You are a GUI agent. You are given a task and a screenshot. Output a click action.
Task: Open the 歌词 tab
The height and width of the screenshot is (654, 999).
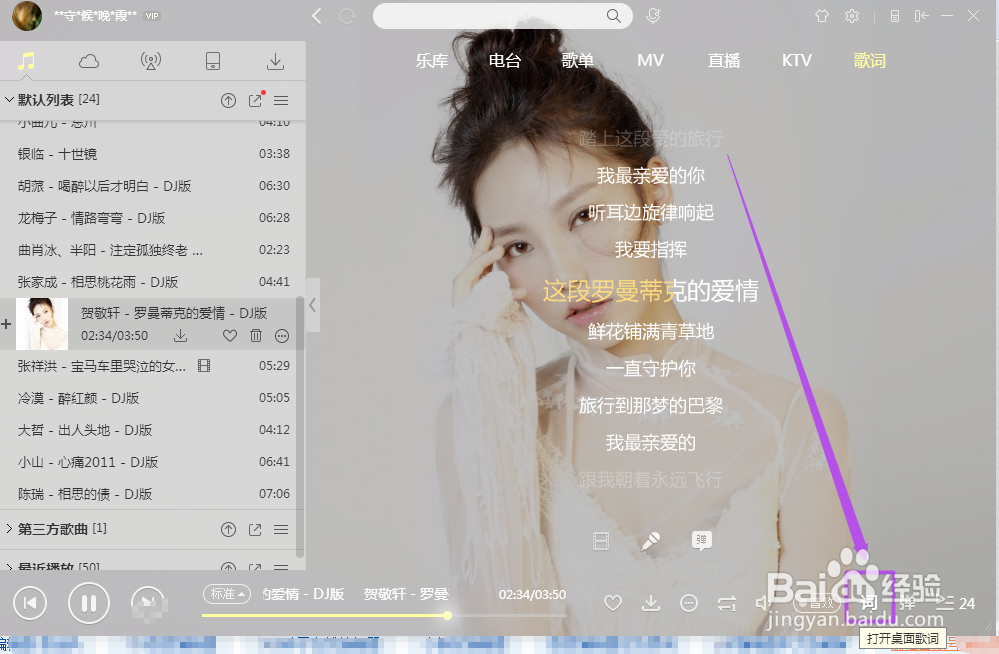pos(870,61)
